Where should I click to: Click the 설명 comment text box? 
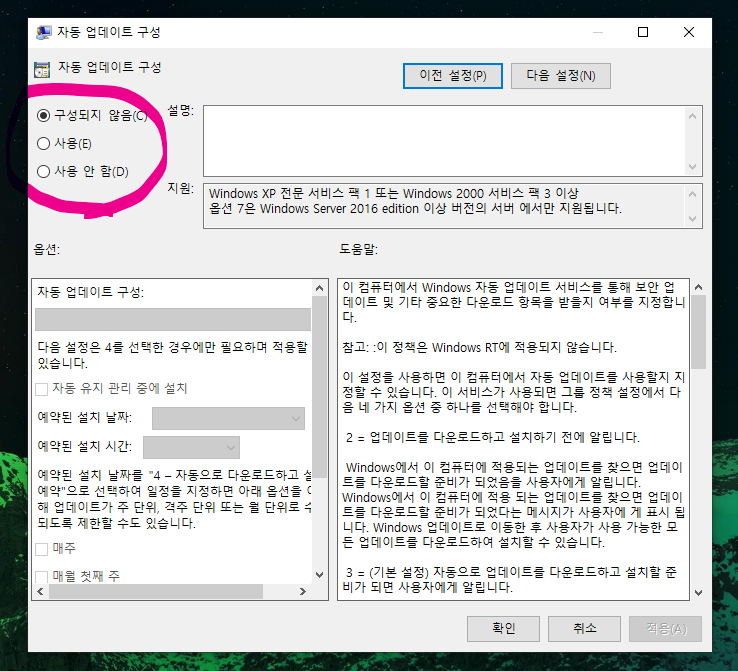point(444,141)
